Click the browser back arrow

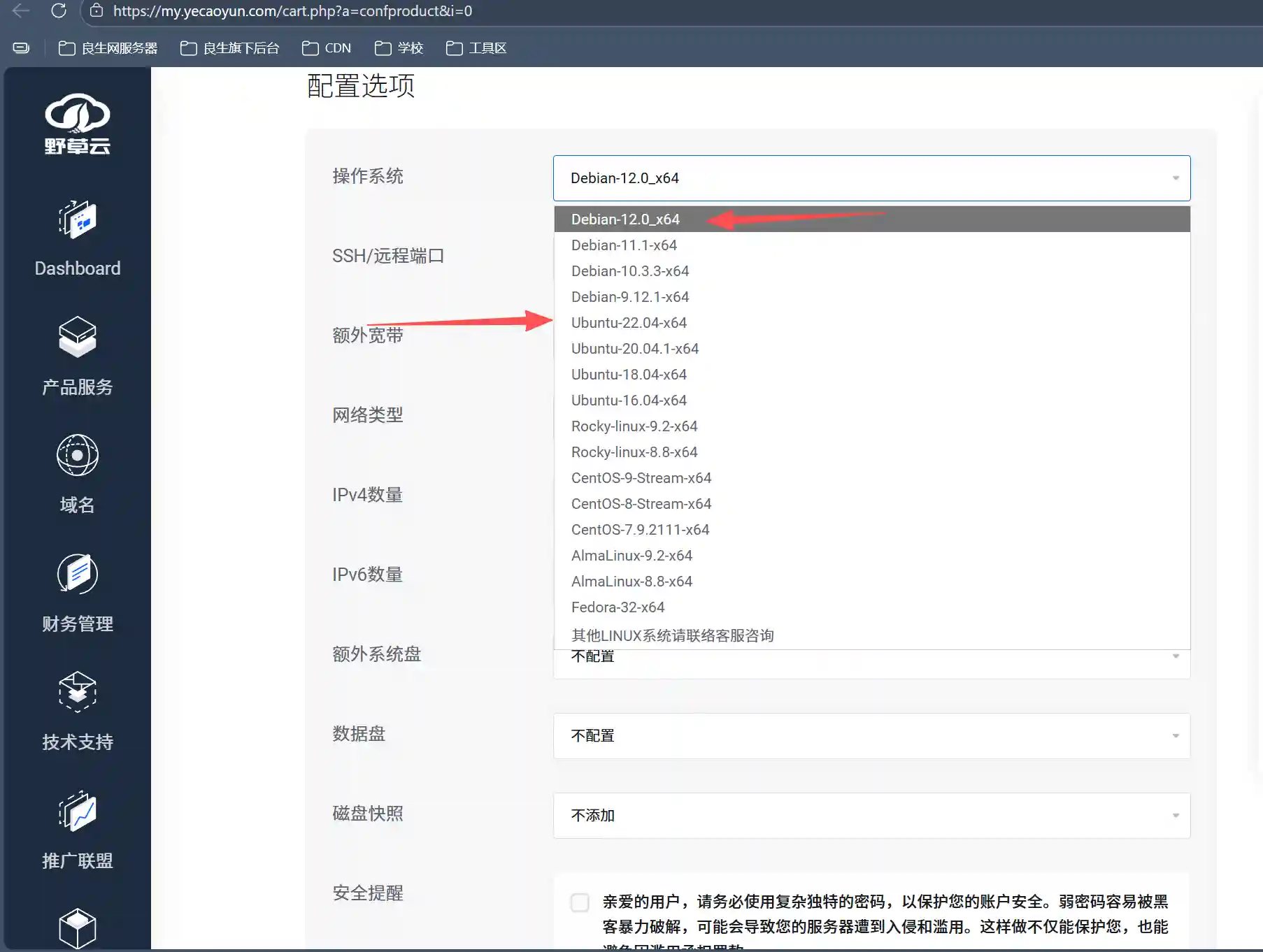pyautogui.click(x=21, y=10)
